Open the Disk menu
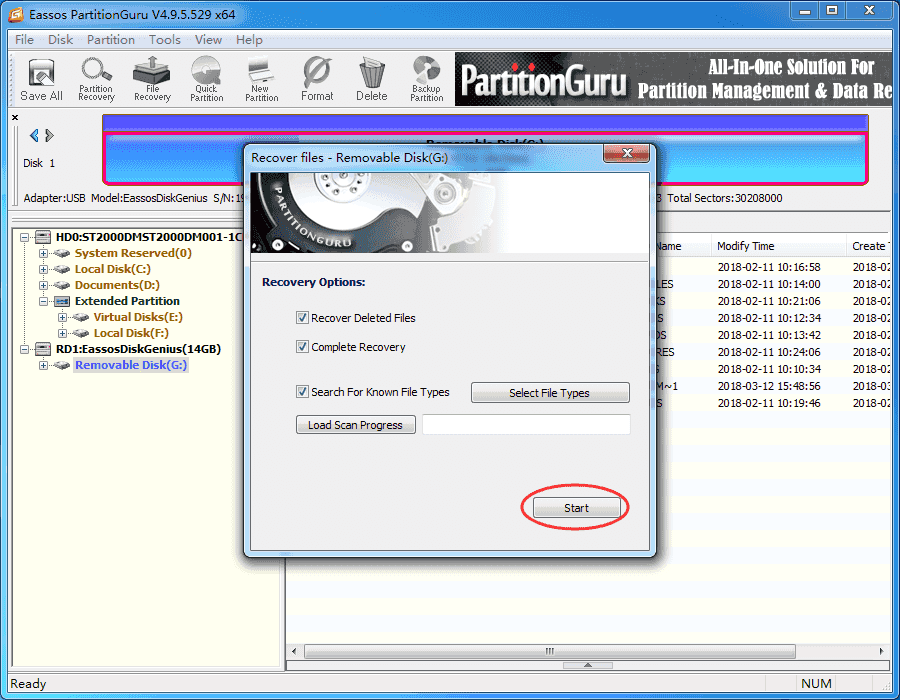This screenshot has height=700, width=900. pos(60,40)
